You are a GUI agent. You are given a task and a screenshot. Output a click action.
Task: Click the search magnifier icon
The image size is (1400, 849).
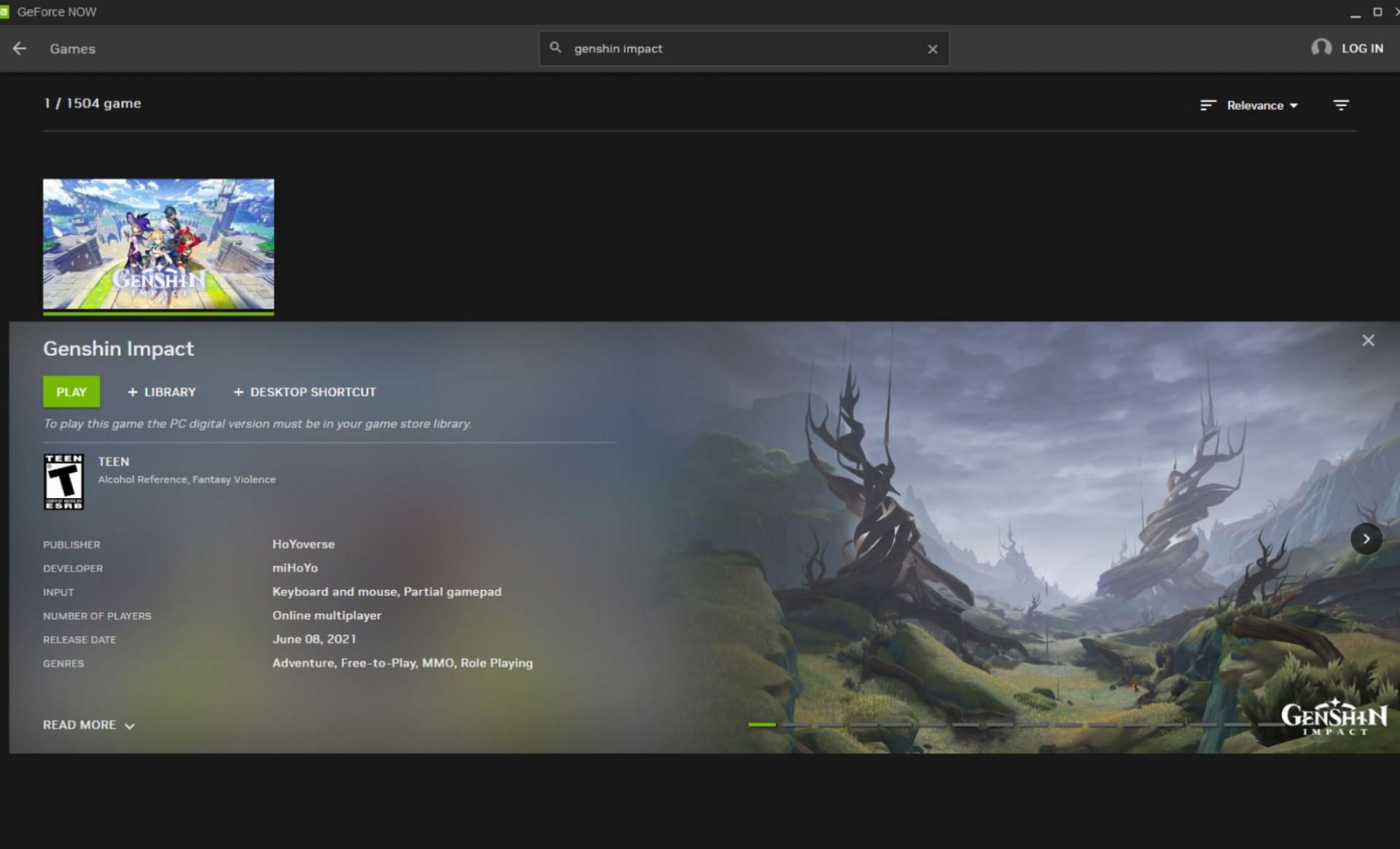click(556, 47)
